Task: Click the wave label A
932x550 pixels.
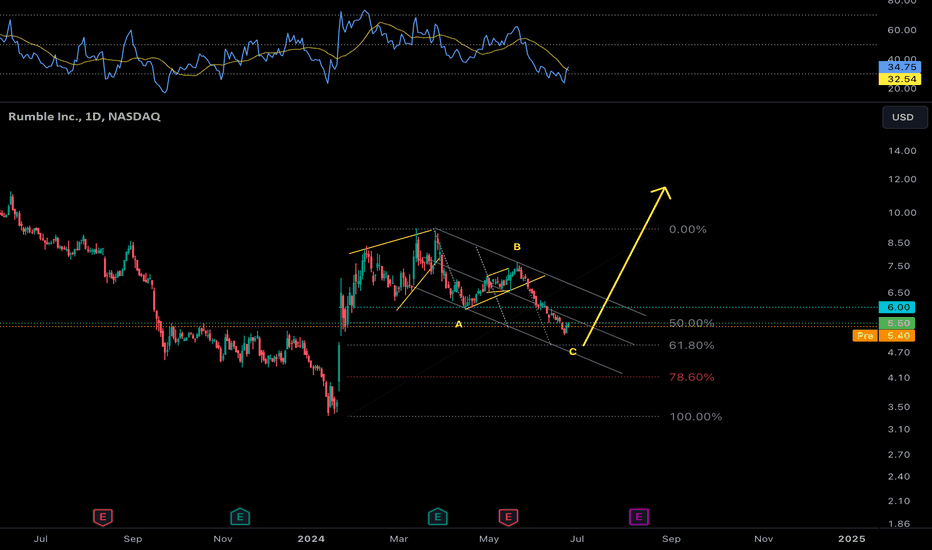Action: 458,324
